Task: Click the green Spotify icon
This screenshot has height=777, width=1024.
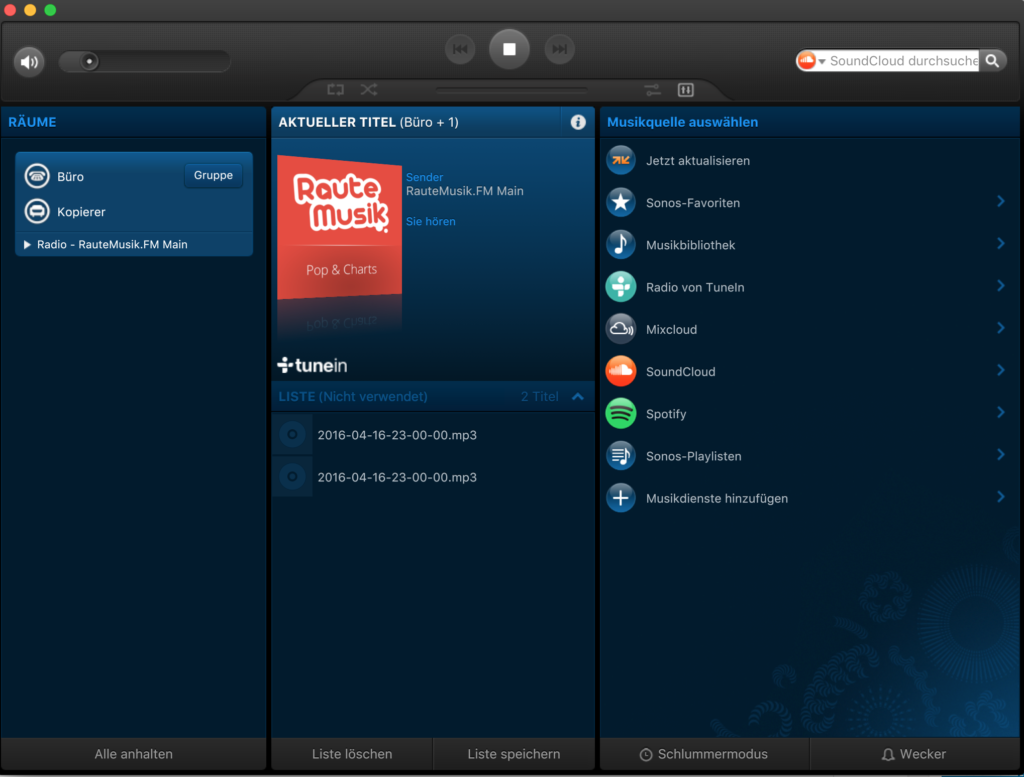Action: coord(621,413)
